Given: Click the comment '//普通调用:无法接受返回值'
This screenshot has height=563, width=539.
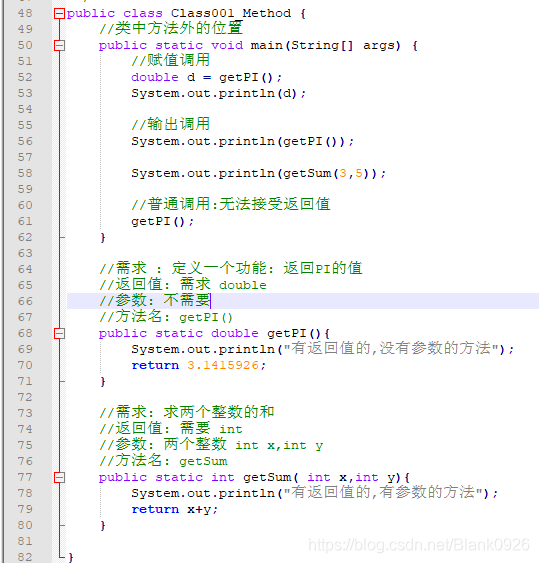Looking at the screenshot, I should pos(231,204).
